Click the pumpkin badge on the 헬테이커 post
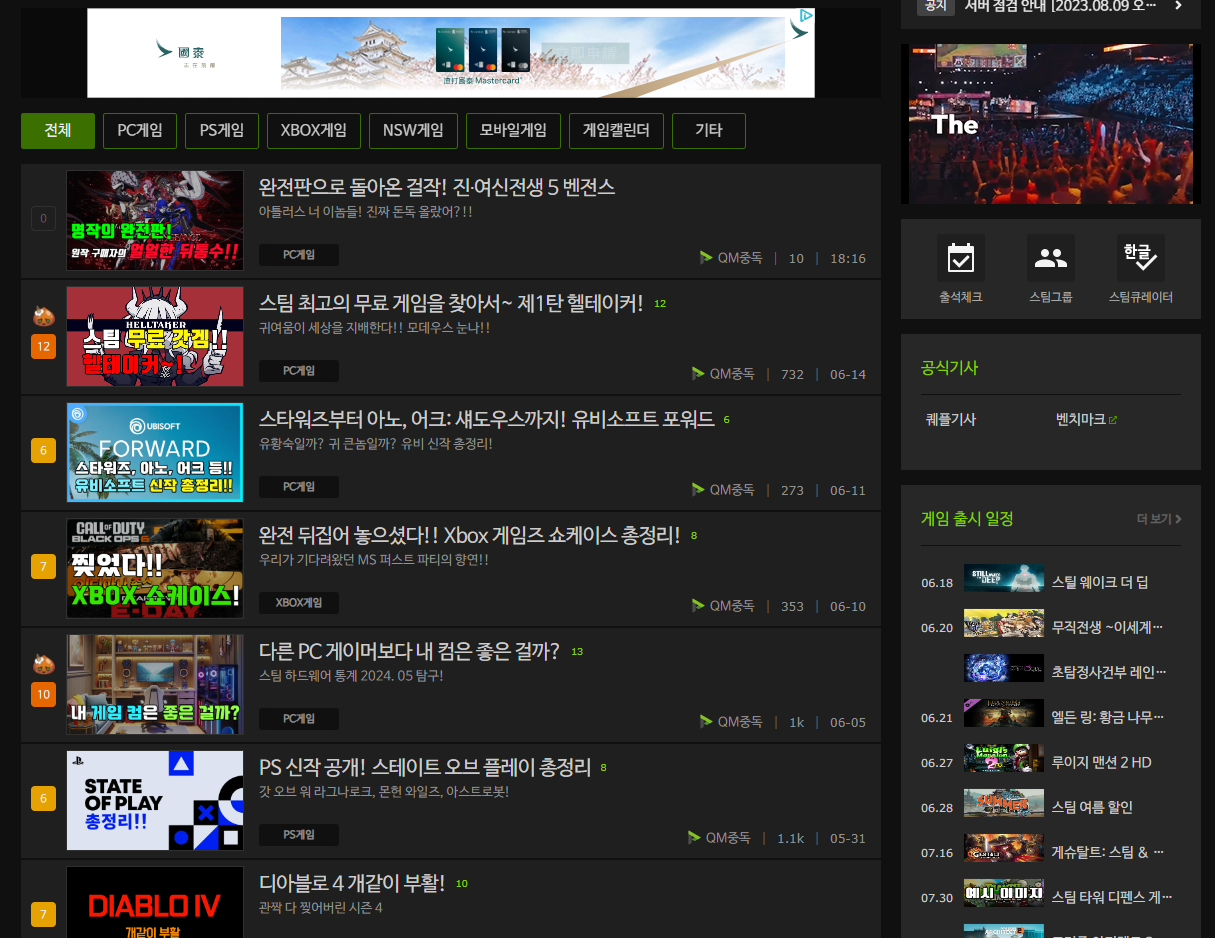 tap(43, 317)
